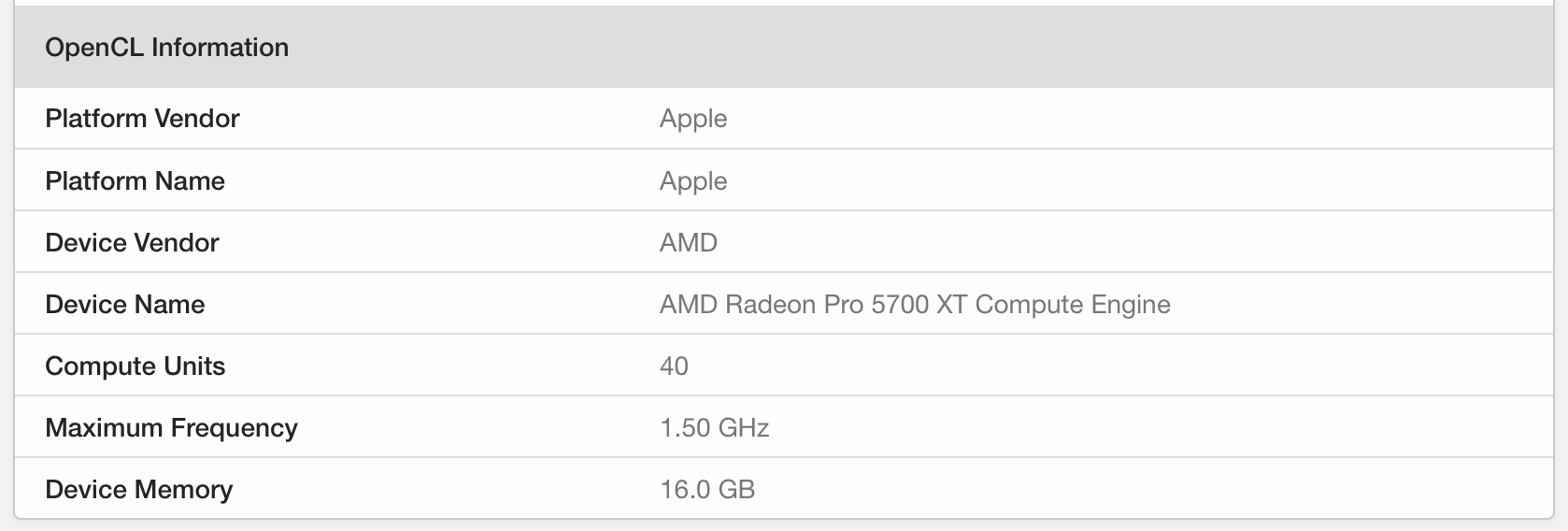Click the AMD Radeon Pro 5700 XT value
Viewport: 1568px width, 531px height.
point(915,304)
